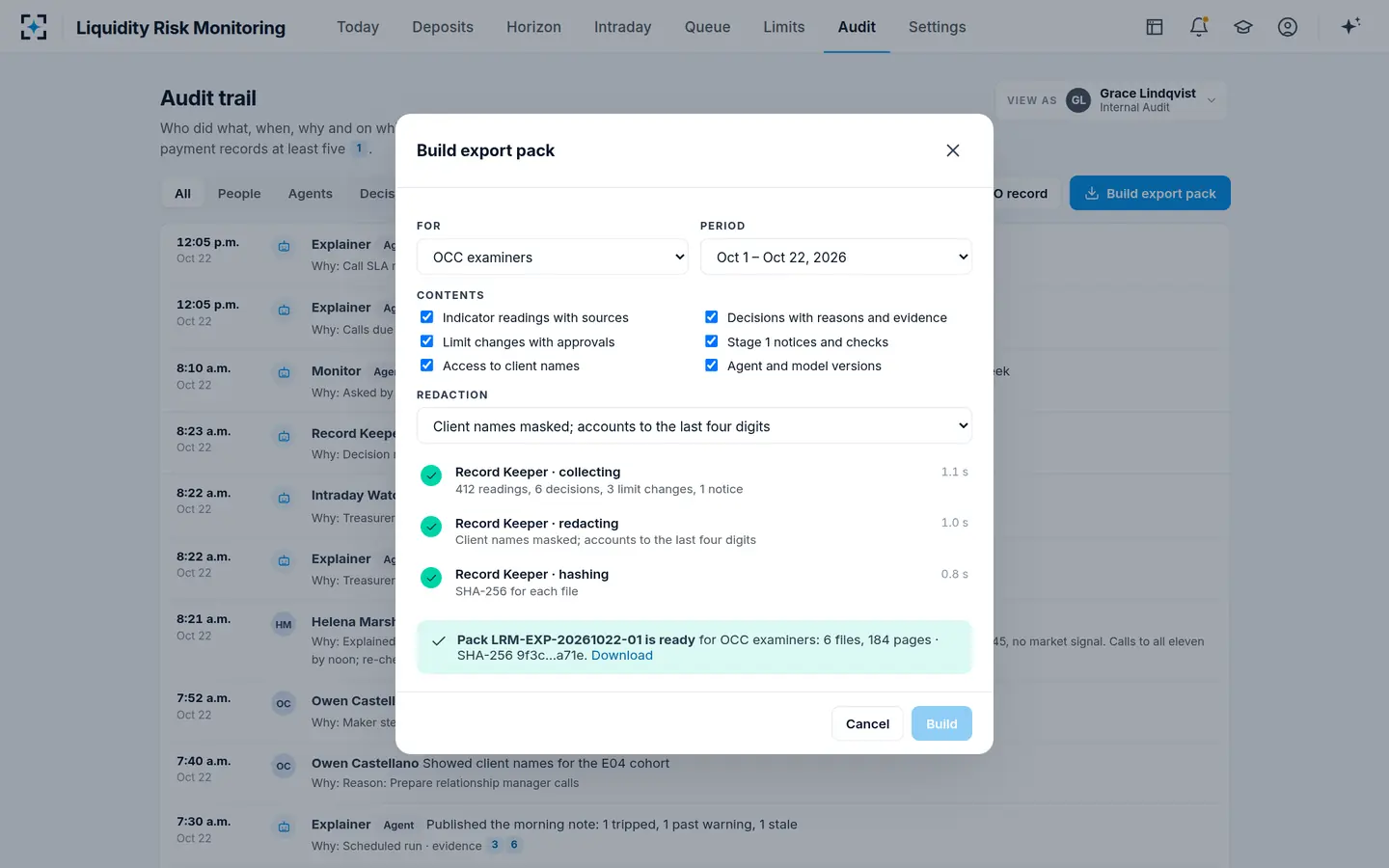1389x868 pixels.
Task: Disable Agent and model versions checkbox
Action: click(711, 366)
